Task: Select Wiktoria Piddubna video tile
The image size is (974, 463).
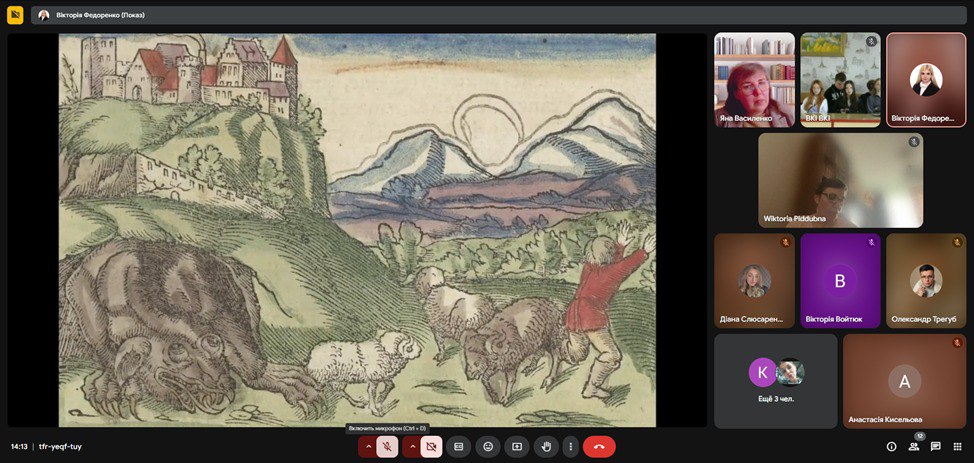Action: click(x=840, y=181)
